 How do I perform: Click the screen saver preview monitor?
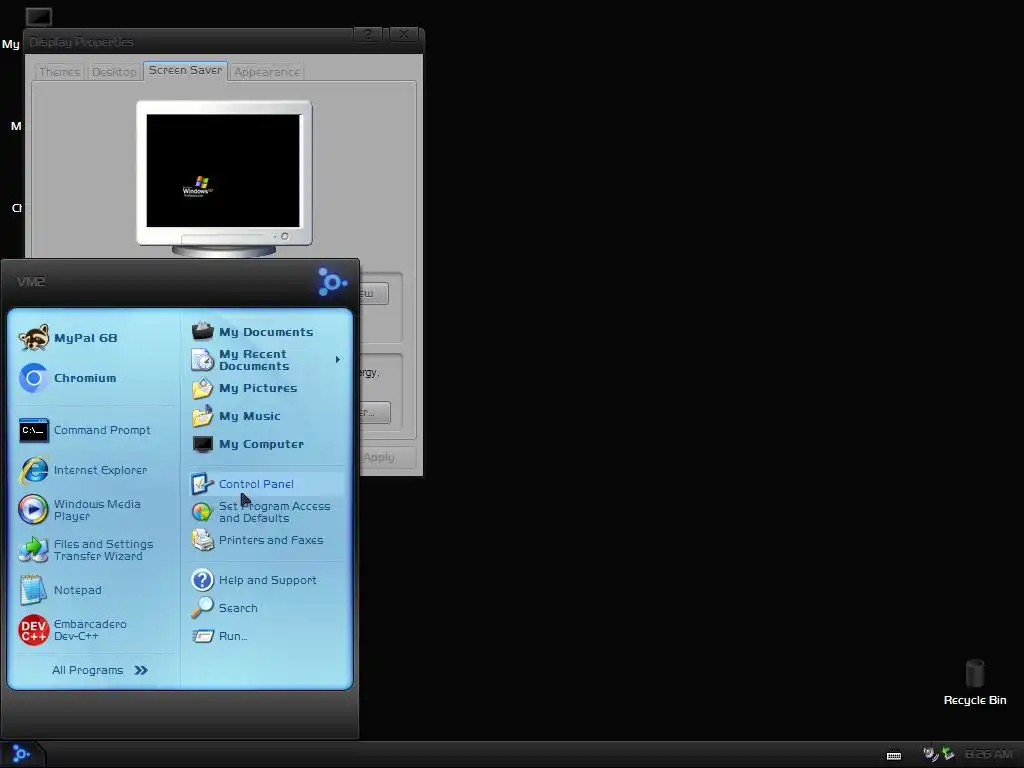pyautogui.click(x=224, y=178)
